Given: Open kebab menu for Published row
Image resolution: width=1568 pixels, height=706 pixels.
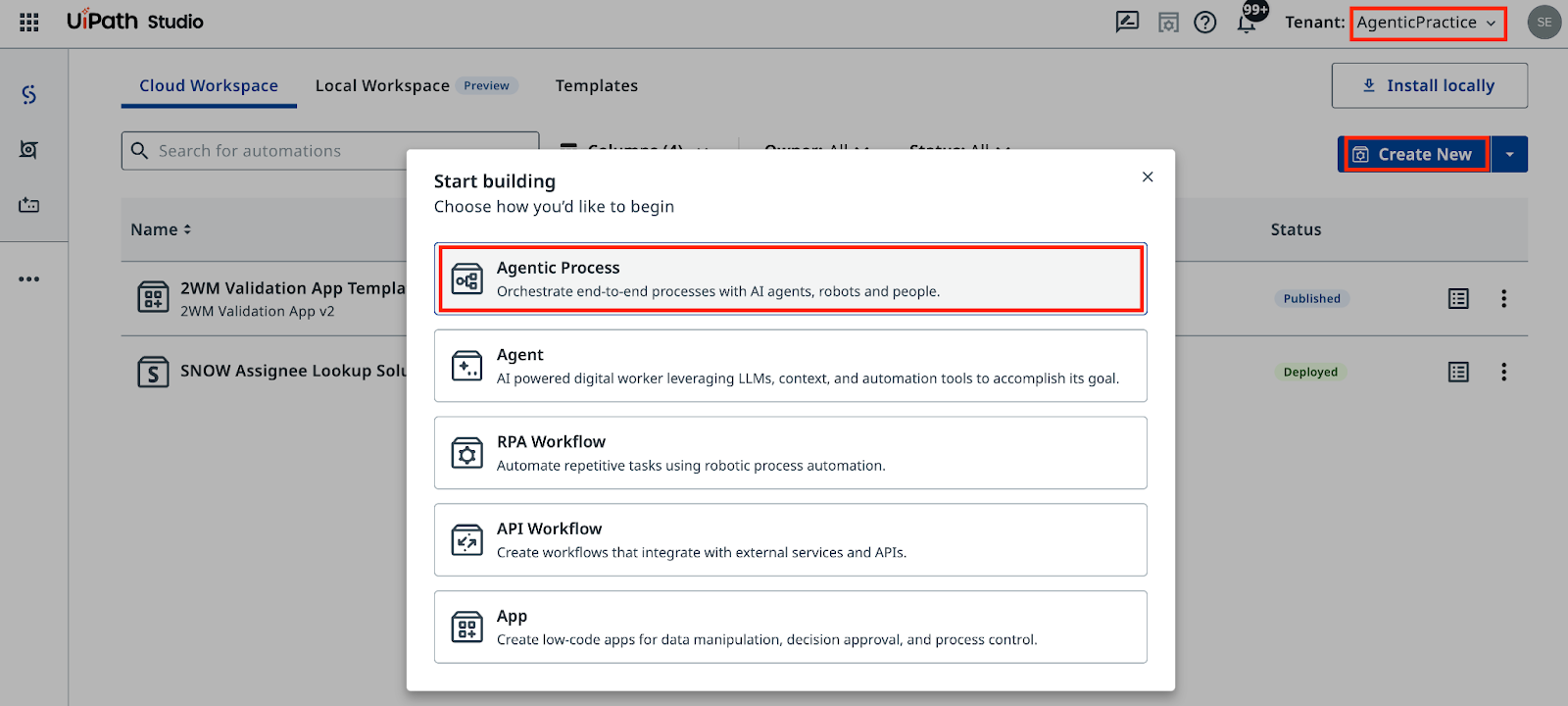Looking at the screenshot, I should [1503, 298].
